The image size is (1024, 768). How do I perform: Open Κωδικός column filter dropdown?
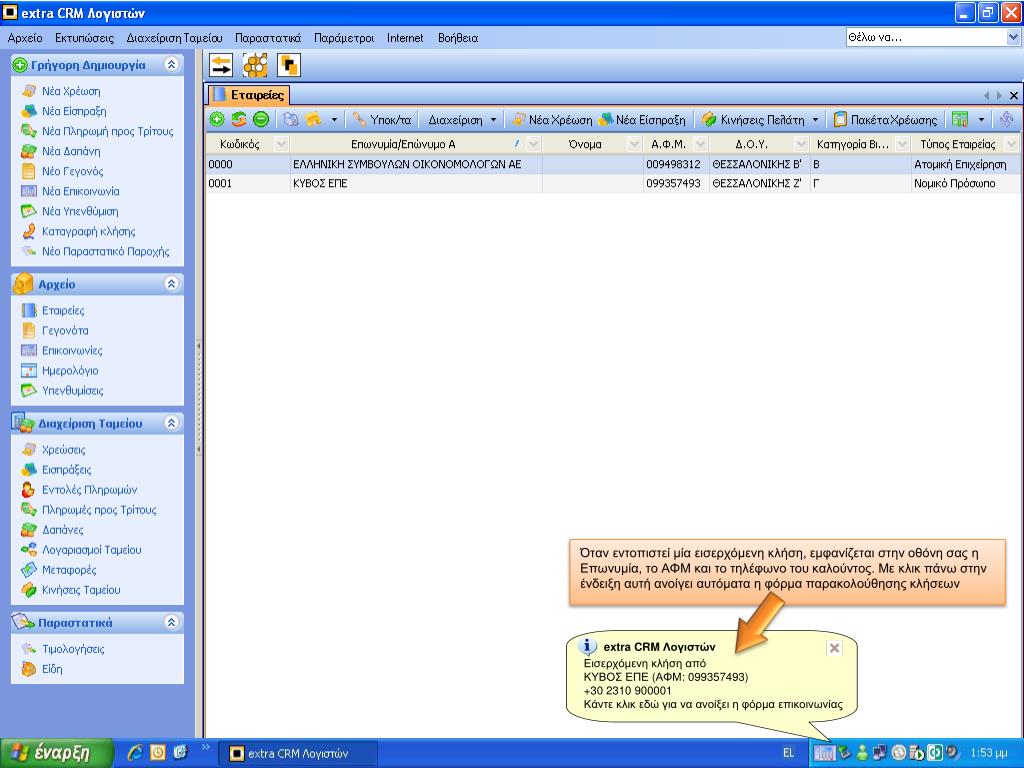[281, 144]
